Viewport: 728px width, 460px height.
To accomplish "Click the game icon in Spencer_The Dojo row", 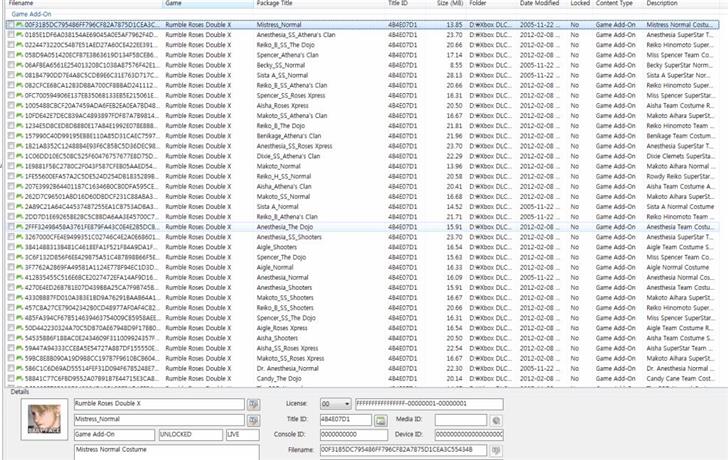I will tap(20, 257).
